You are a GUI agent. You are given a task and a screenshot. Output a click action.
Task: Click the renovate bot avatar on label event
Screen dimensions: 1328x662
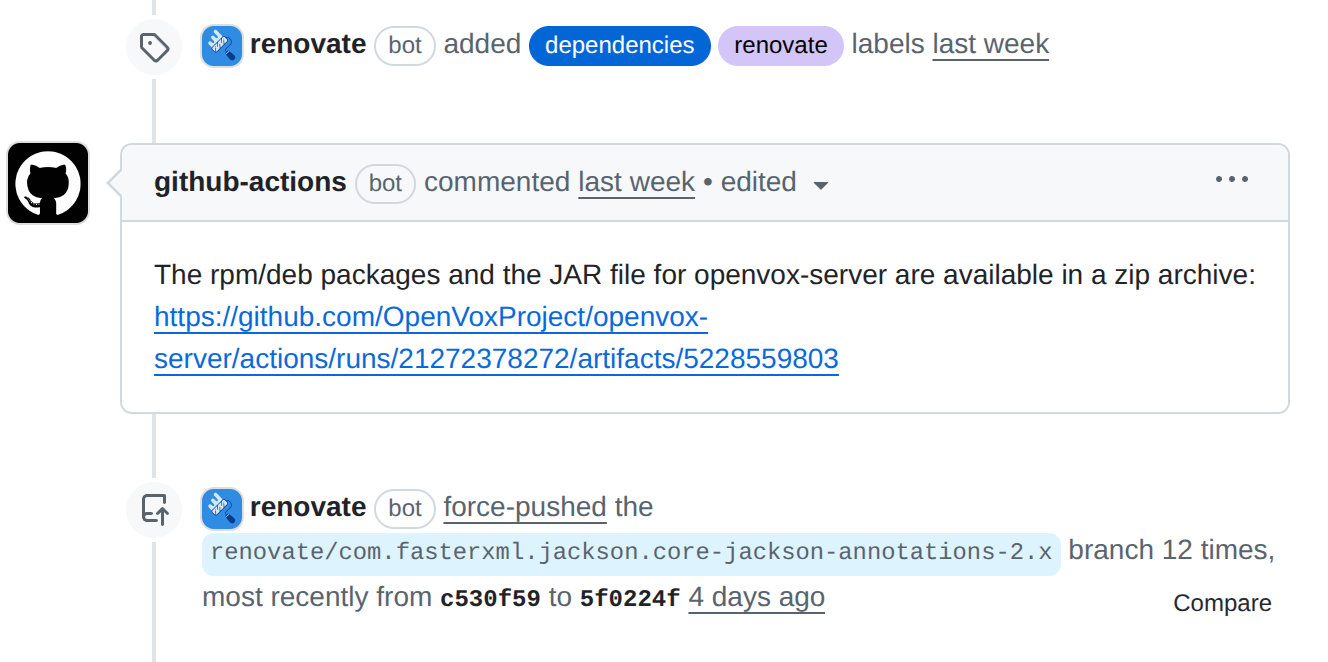click(221, 44)
